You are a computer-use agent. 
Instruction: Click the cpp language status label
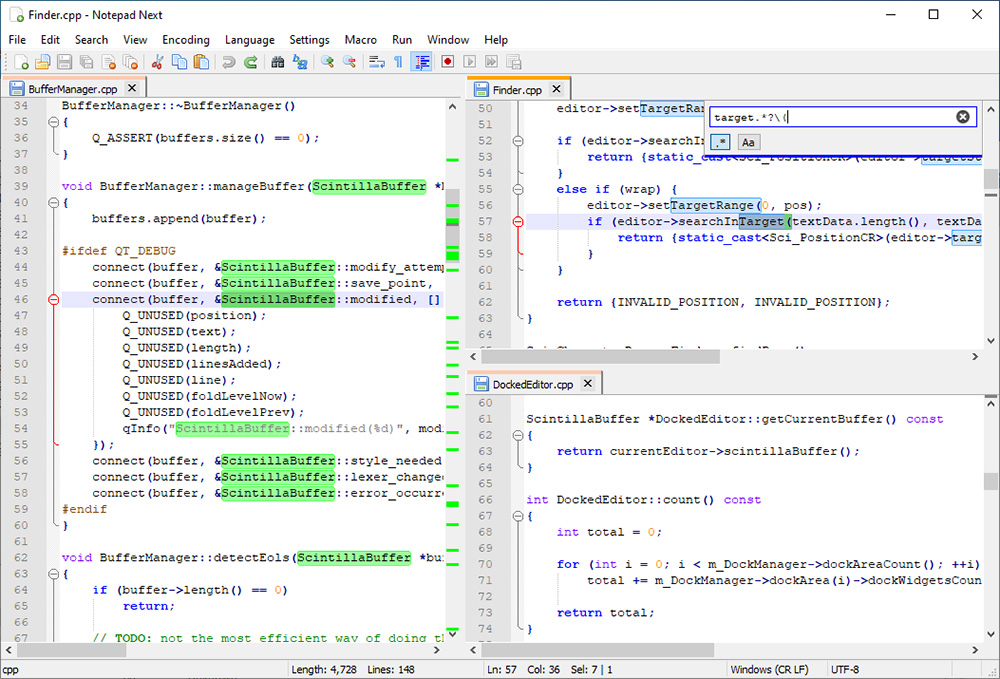pos(10,670)
